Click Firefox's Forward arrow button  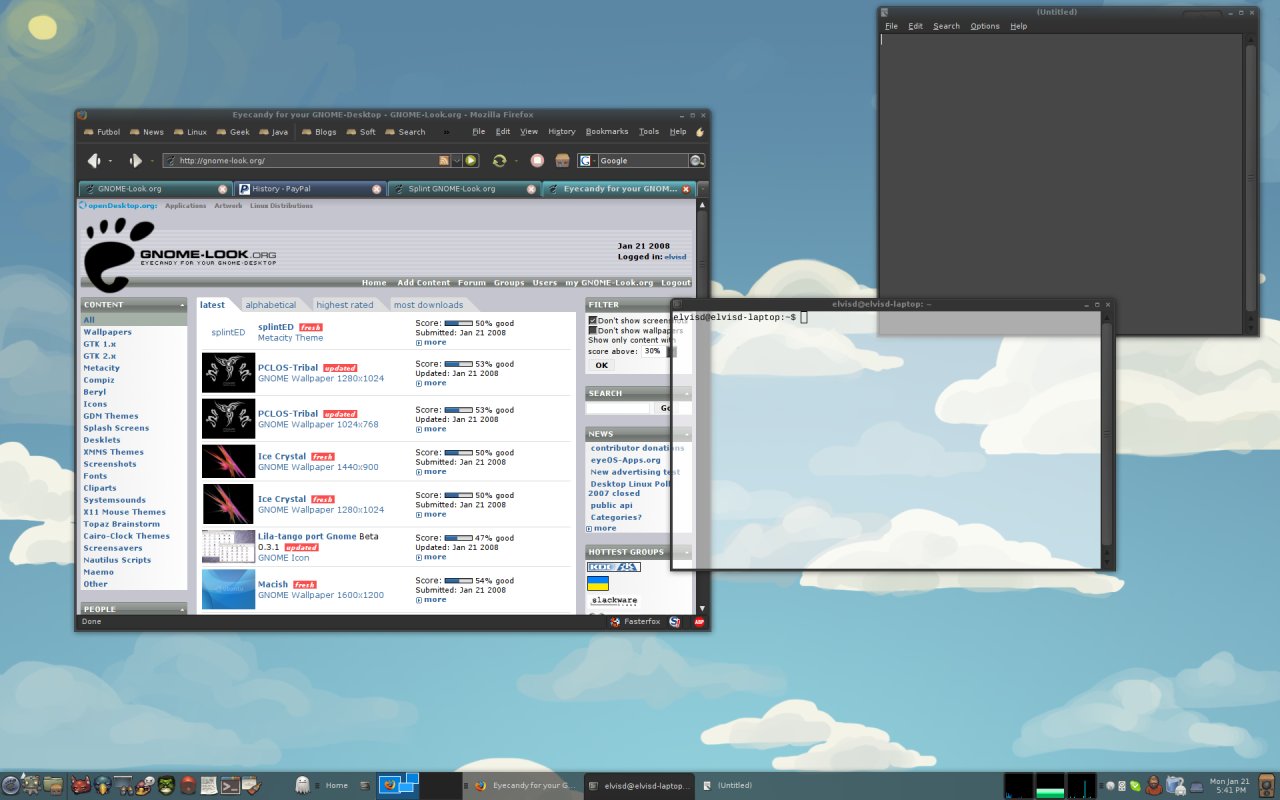(135, 160)
